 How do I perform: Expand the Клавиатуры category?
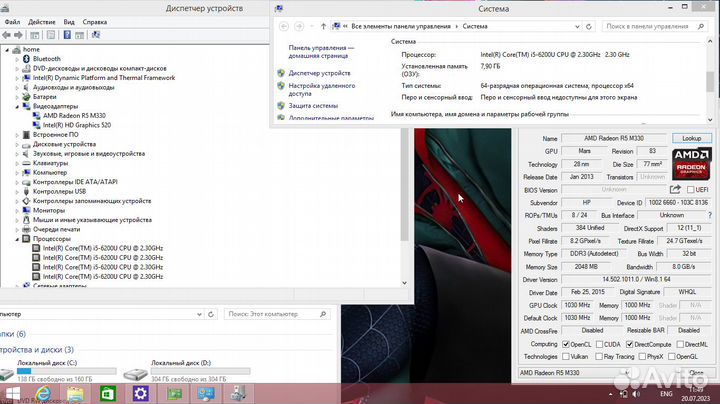coord(17,163)
